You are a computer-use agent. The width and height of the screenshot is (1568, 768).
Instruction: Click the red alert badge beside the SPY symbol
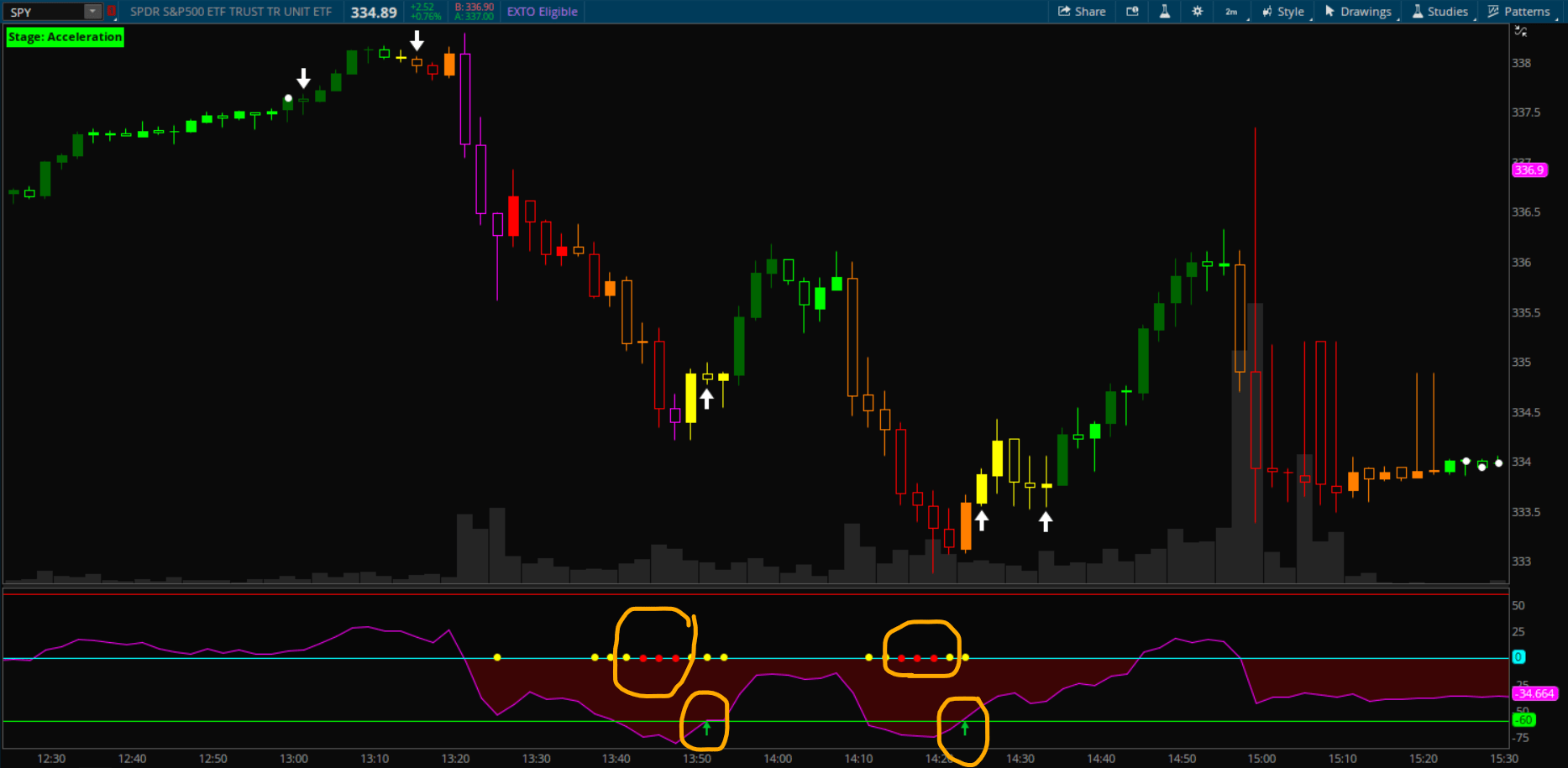pyautogui.click(x=112, y=11)
